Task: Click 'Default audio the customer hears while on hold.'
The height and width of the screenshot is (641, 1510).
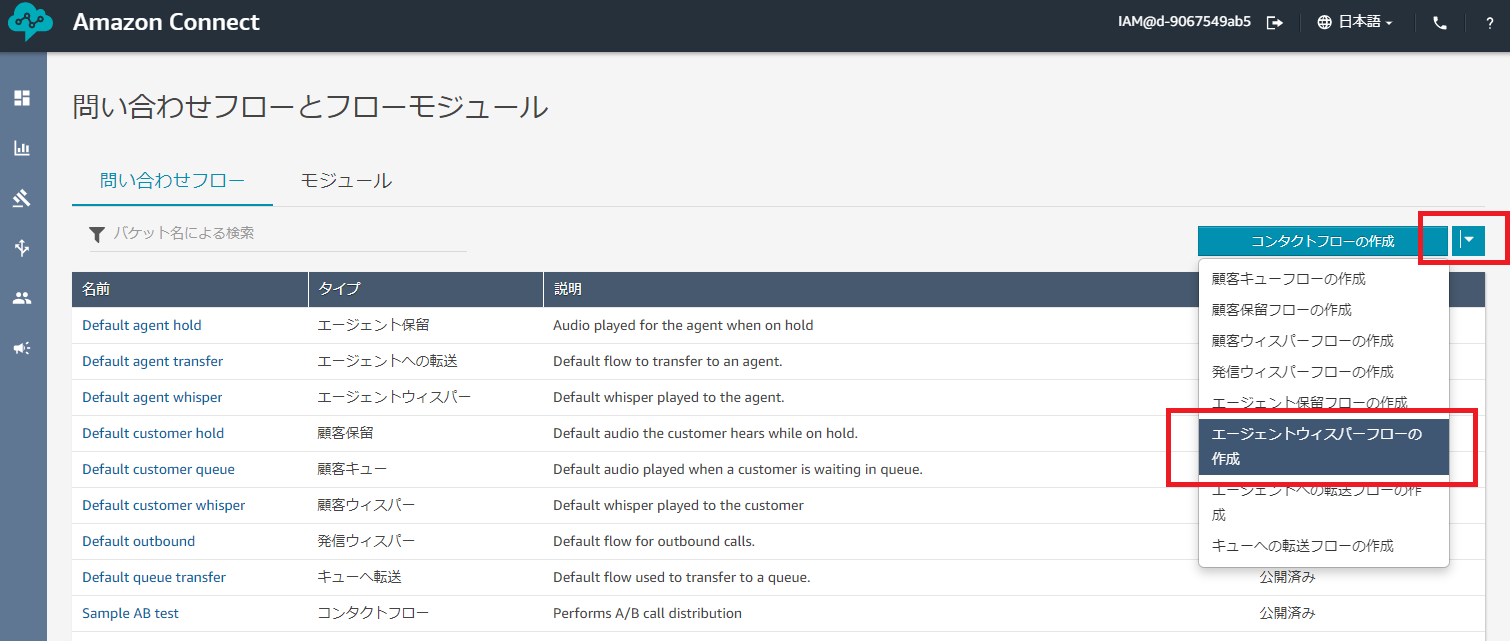Action: click(x=706, y=433)
